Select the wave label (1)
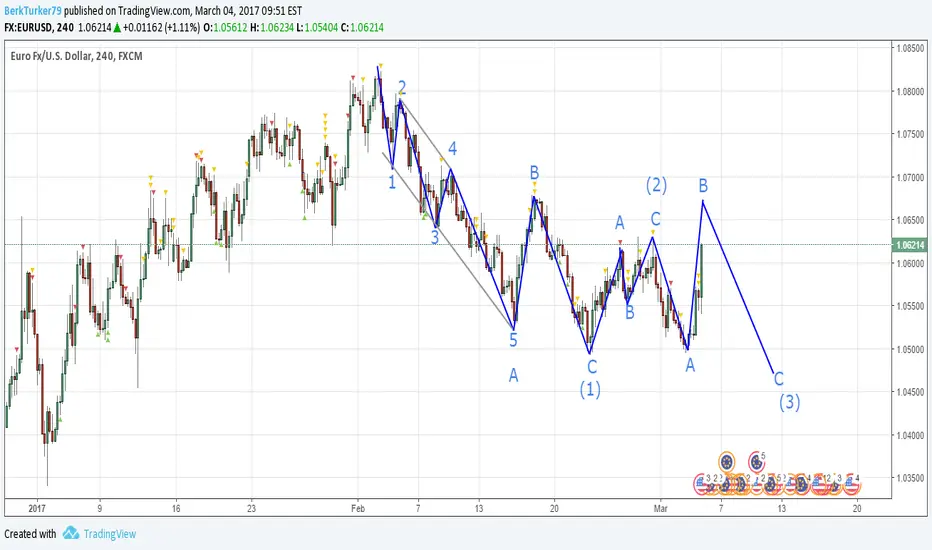Viewport: 932px width, 550px height. [x=590, y=390]
